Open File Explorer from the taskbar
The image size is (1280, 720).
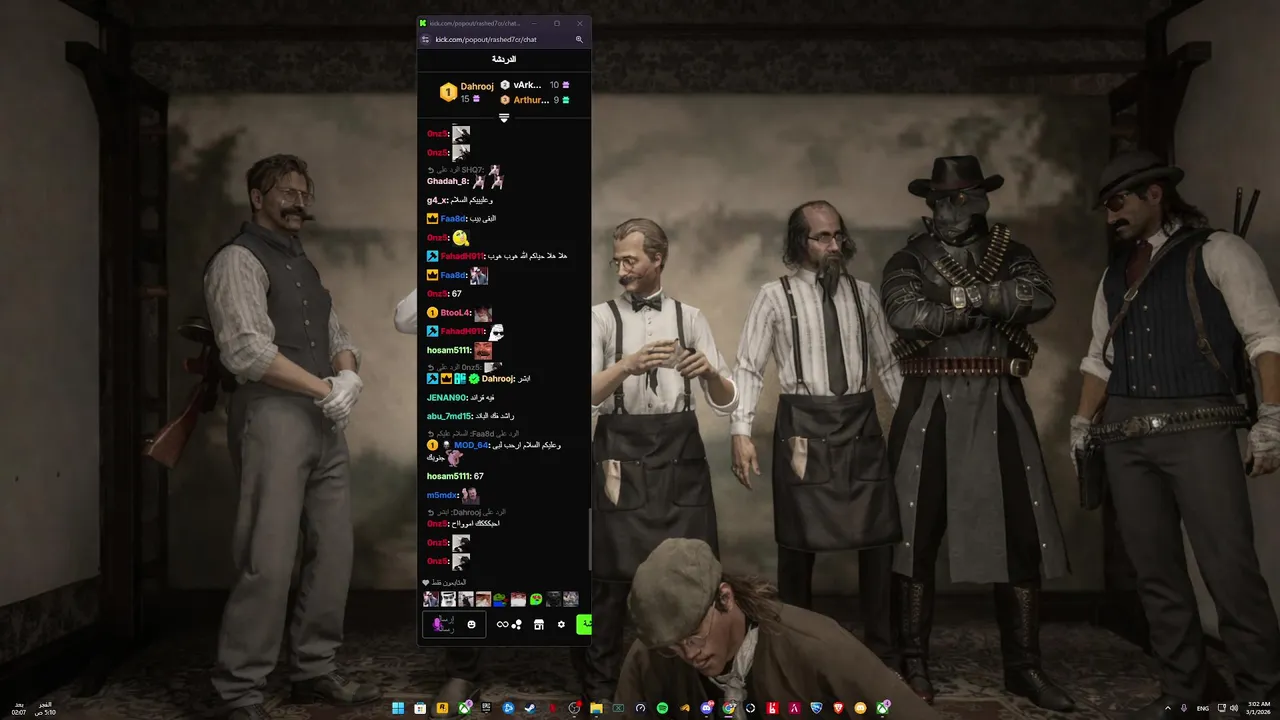tap(596, 708)
